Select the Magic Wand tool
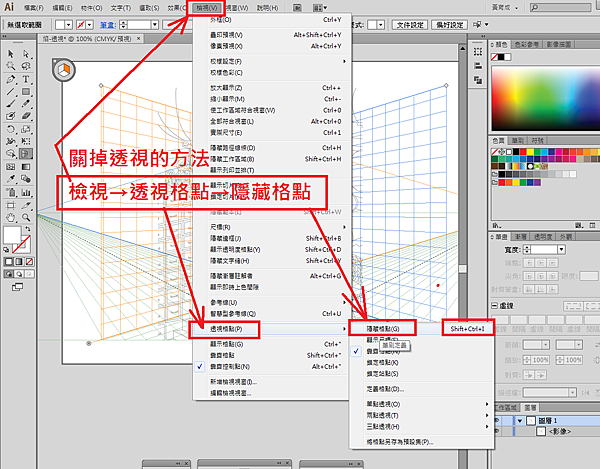This screenshot has height=469, width=600. coord(11,66)
